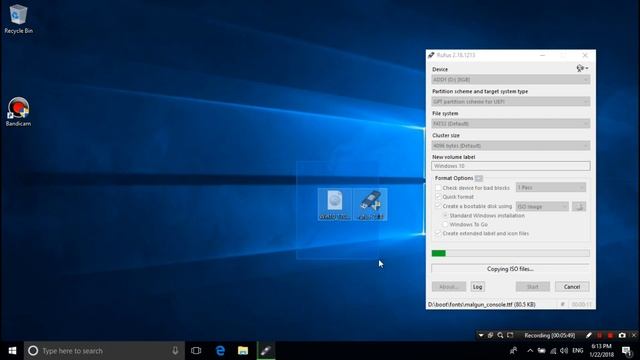Open the Recycle Bin desktop icon
This screenshot has height=360, width=640.
pos(18,19)
